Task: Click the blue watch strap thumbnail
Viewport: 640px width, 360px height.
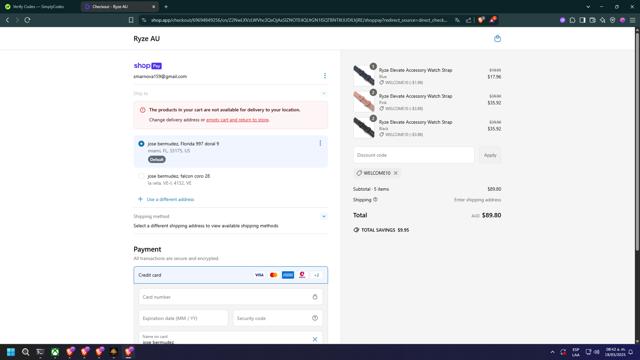Action: tap(364, 76)
